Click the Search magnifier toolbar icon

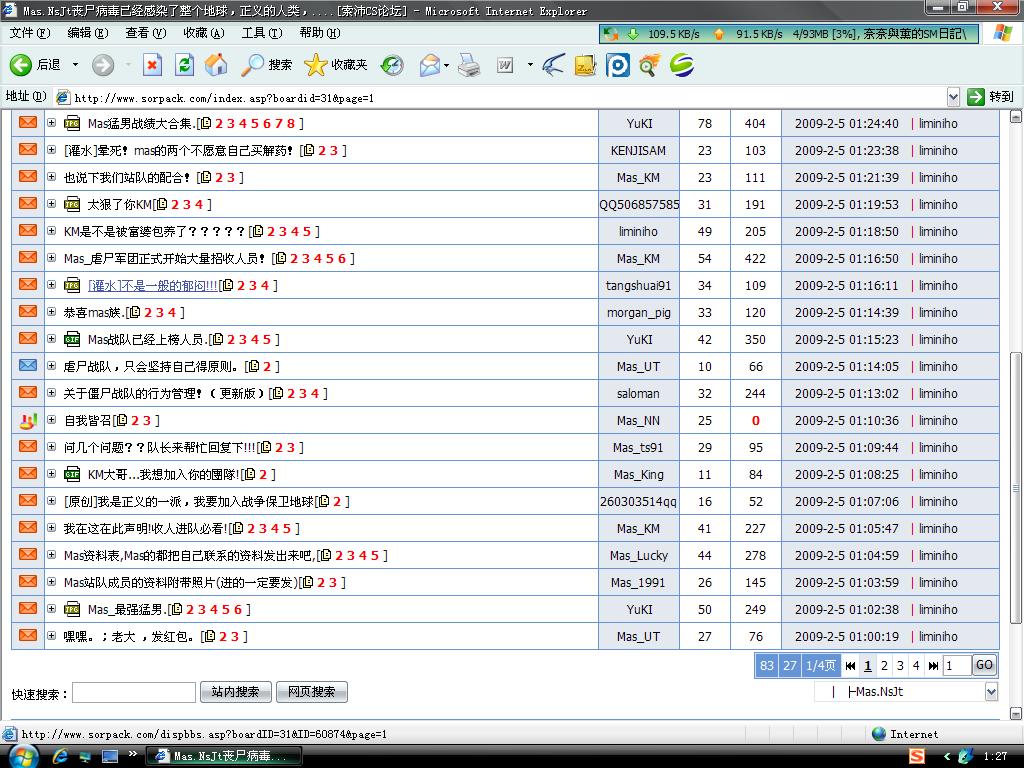[254, 65]
